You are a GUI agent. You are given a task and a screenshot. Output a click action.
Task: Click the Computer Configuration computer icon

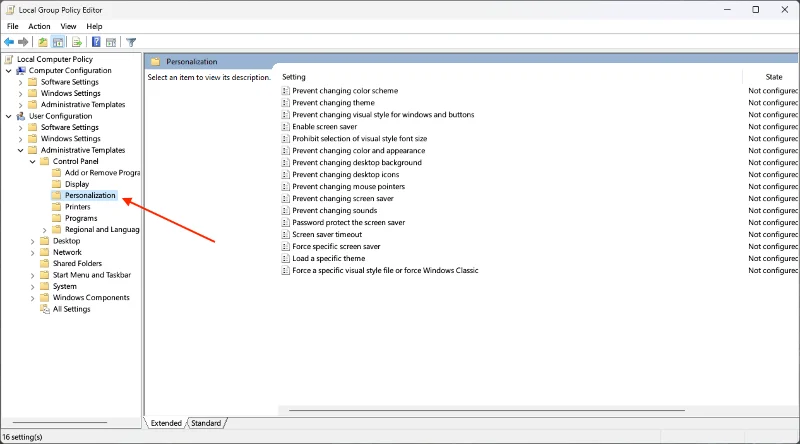click(x=21, y=70)
